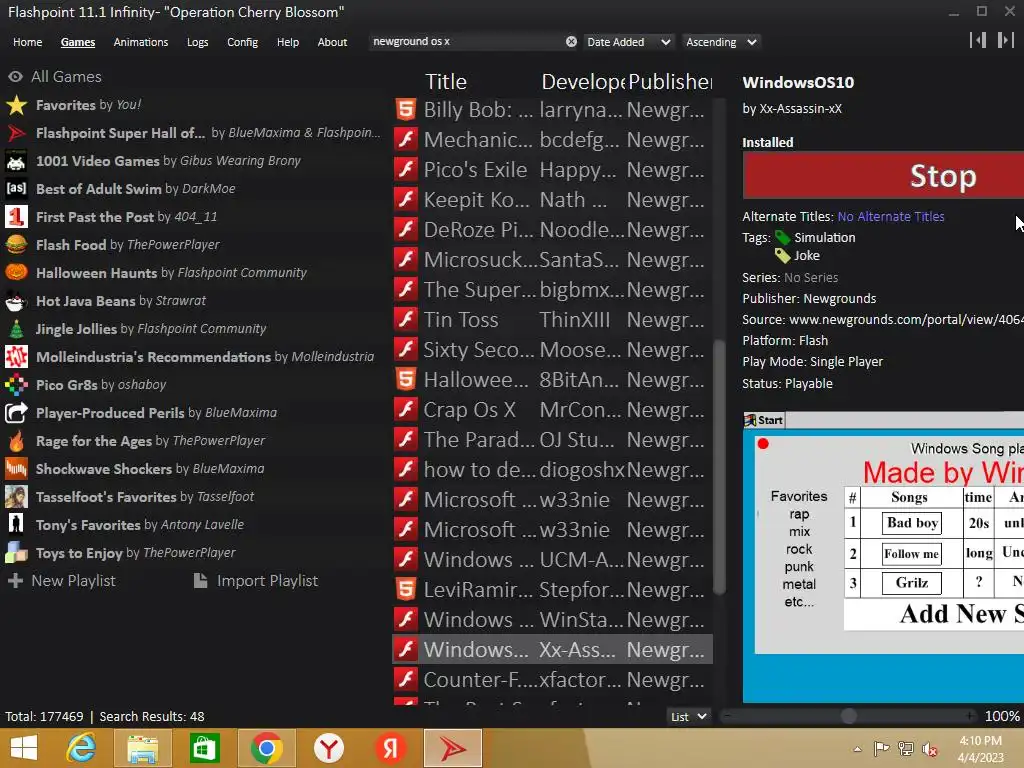This screenshot has height=768, width=1024.
Task: Click the Simulation tag icon
Action: pos(782,238)
